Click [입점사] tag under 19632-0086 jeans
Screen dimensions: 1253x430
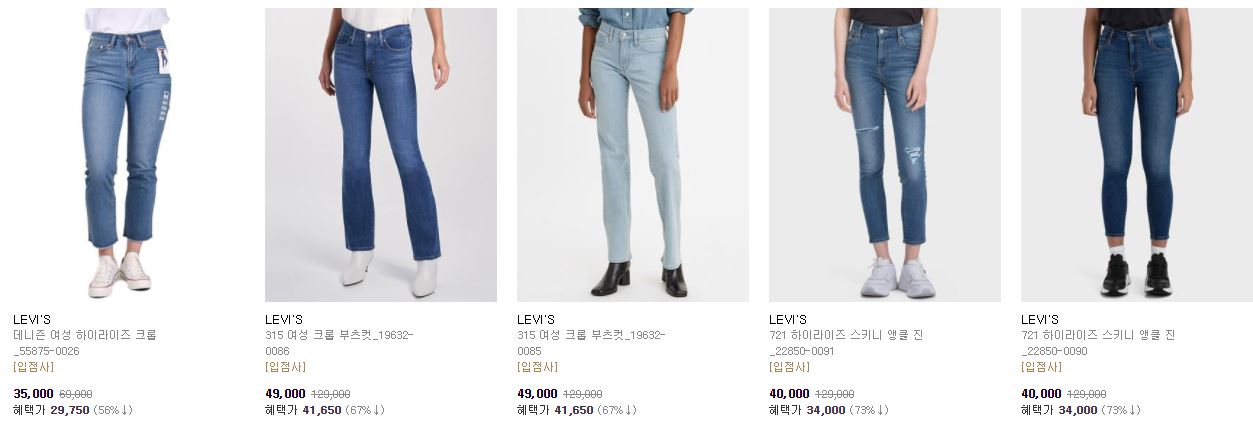click(285, 367)
